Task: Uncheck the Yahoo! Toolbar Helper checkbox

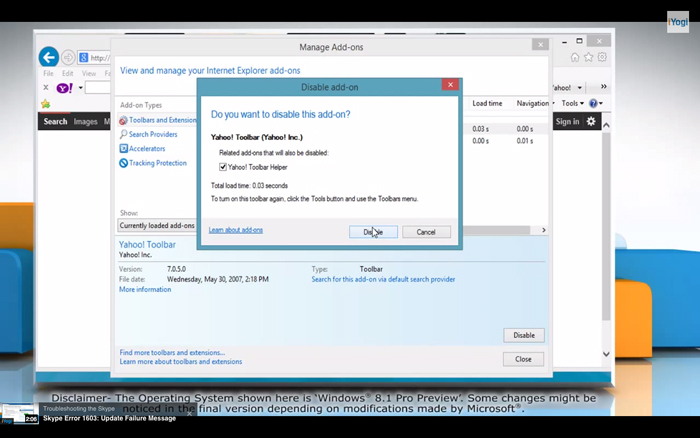Action: [x=223, y=167]
